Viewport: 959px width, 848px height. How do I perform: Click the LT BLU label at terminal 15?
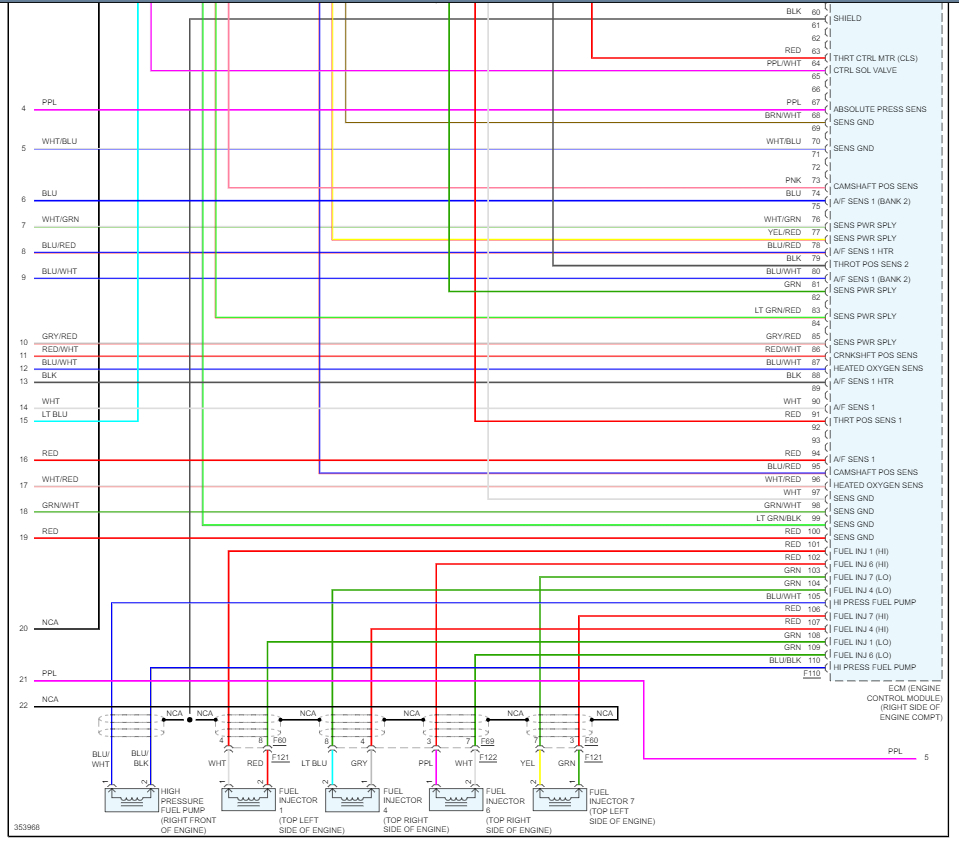click(54, 415)
